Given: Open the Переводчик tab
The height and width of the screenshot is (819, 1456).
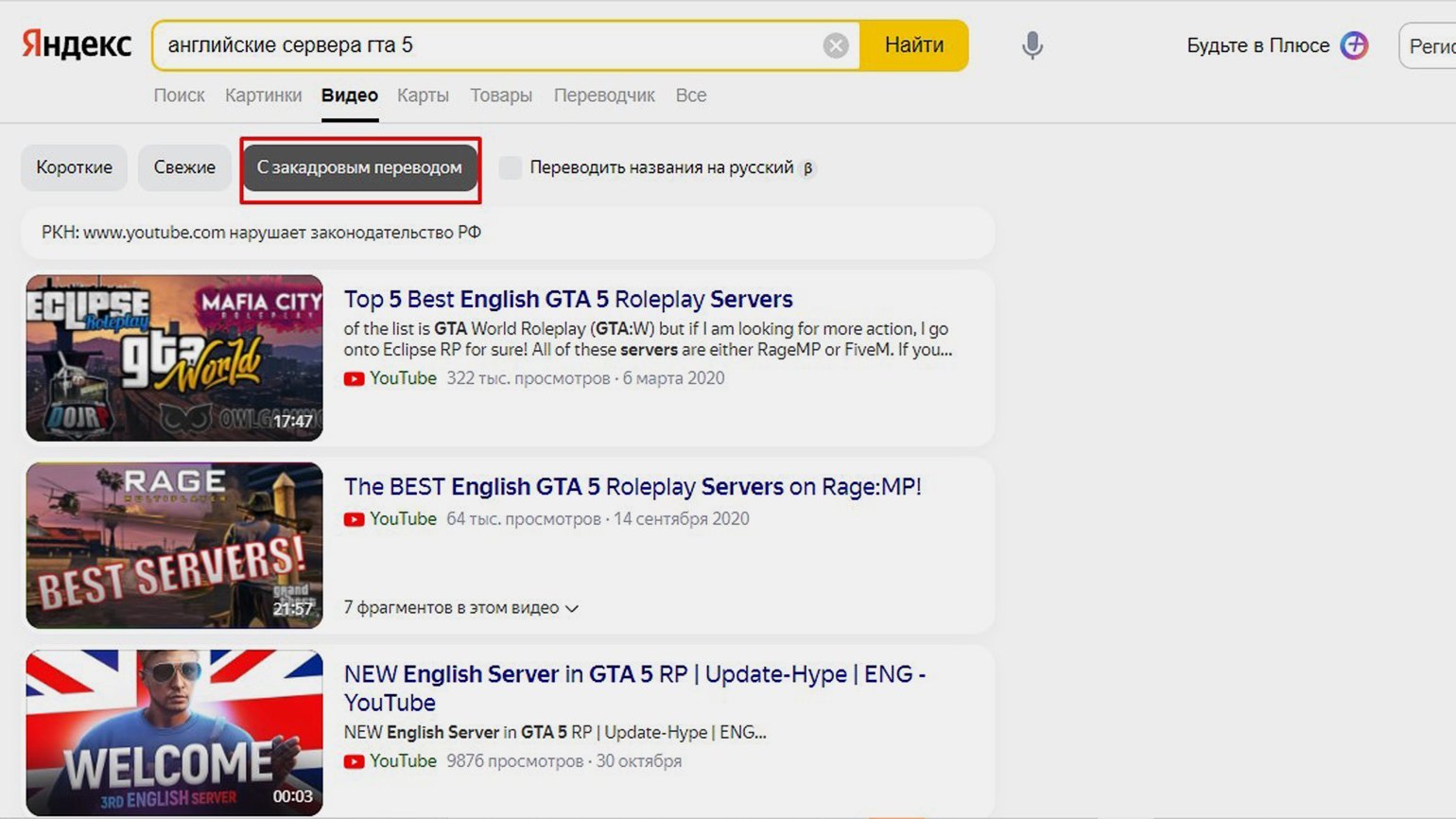Looking at the screenshot, I should point(604,96).
